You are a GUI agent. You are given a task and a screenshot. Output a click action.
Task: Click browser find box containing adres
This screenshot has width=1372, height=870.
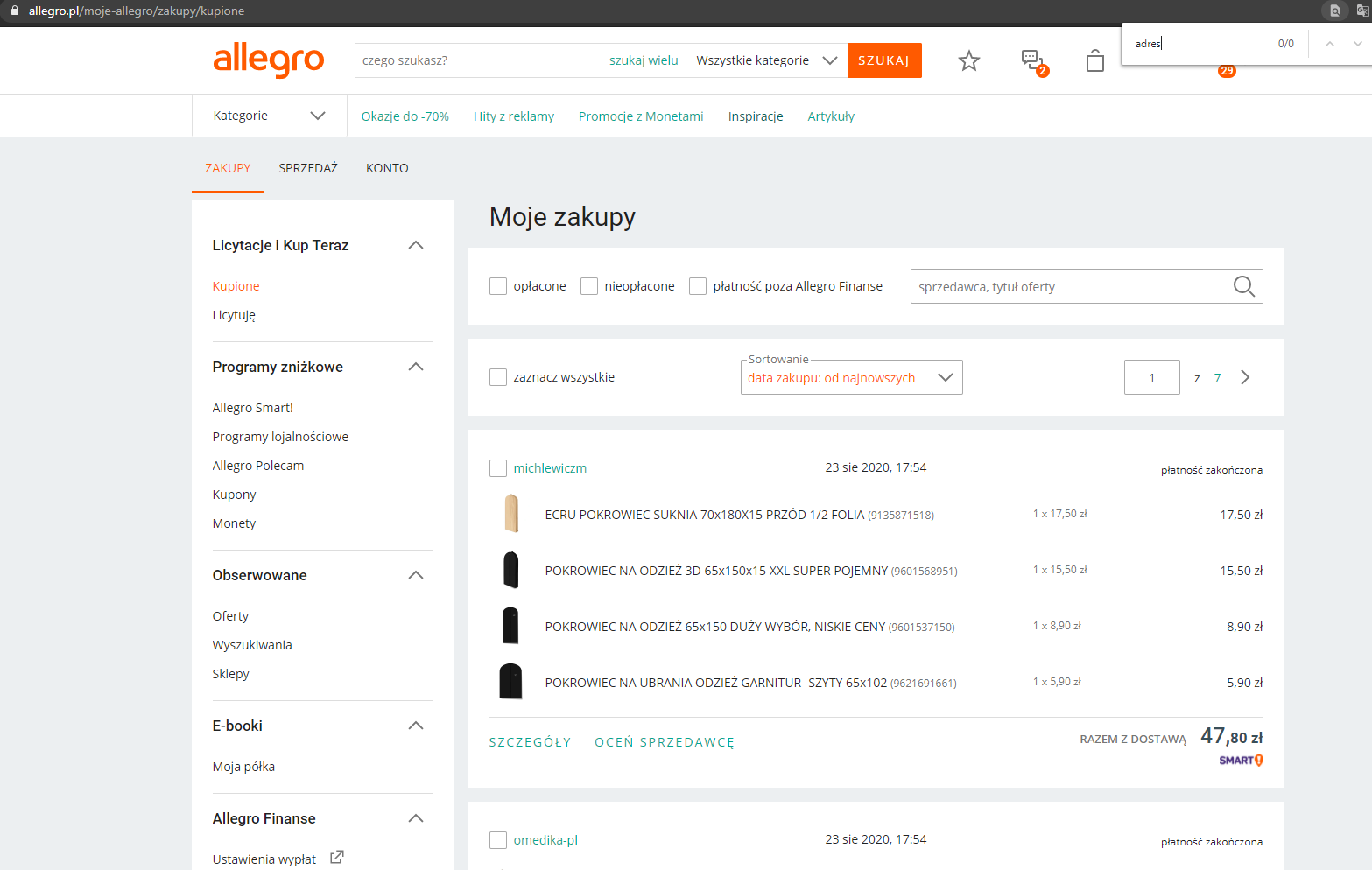click(1200, 44)
